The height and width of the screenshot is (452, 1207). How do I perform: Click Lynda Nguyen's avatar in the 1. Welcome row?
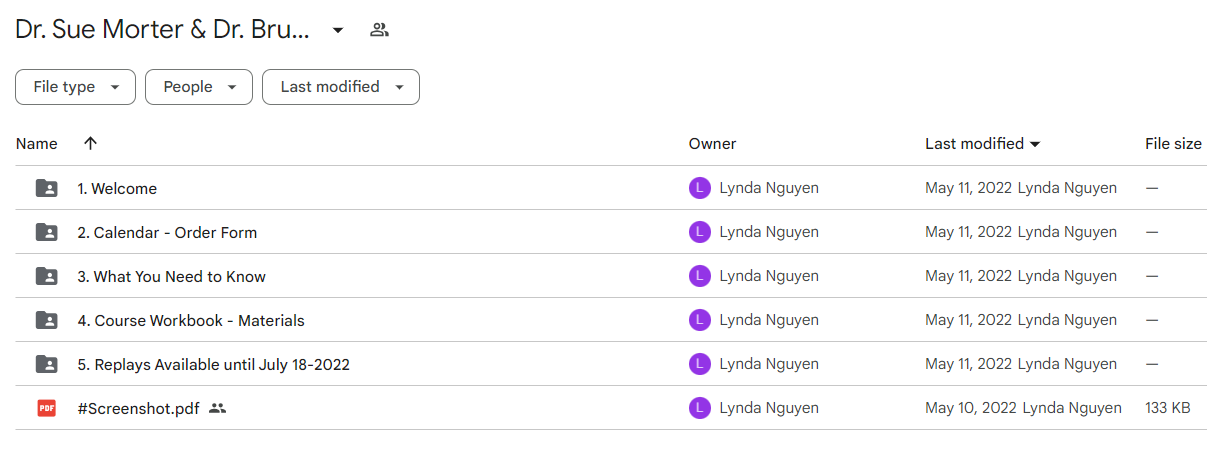point(700,188)
